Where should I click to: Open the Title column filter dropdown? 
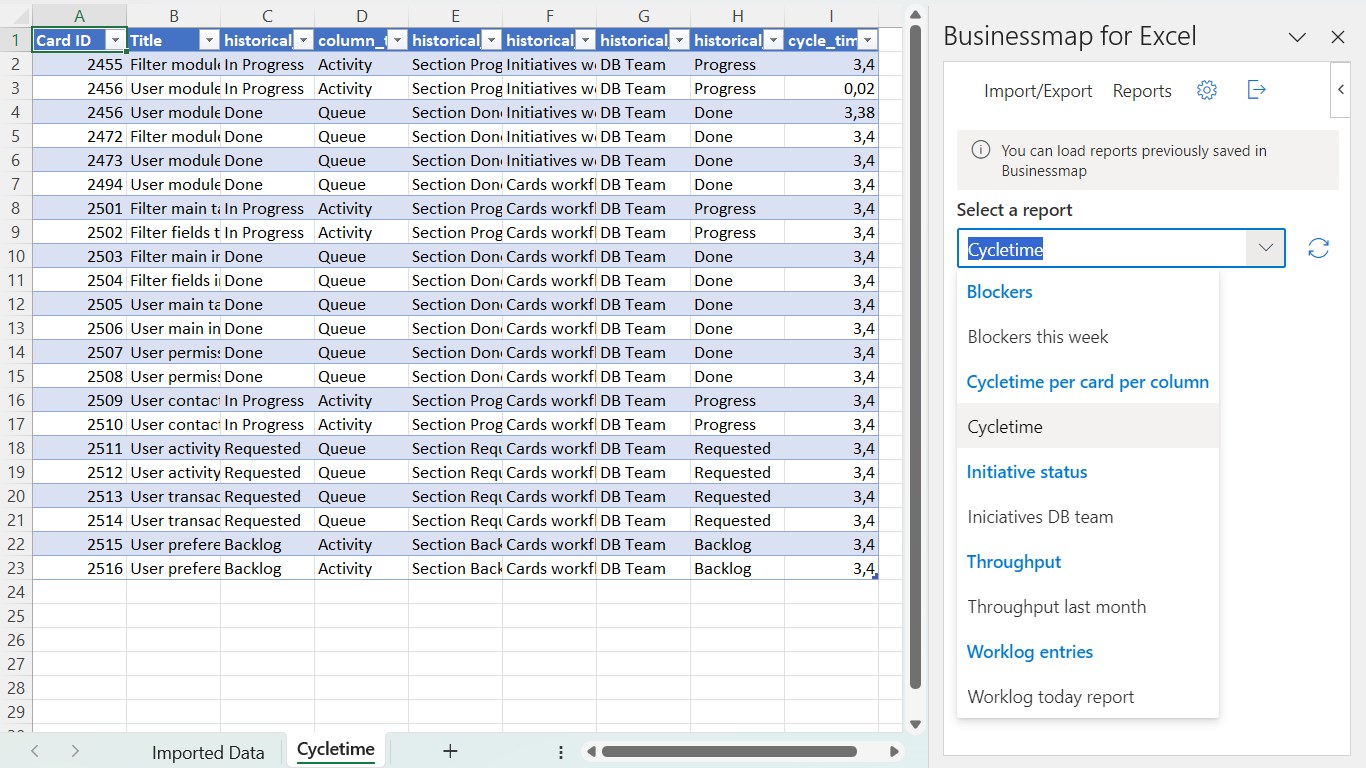(209, 40)
